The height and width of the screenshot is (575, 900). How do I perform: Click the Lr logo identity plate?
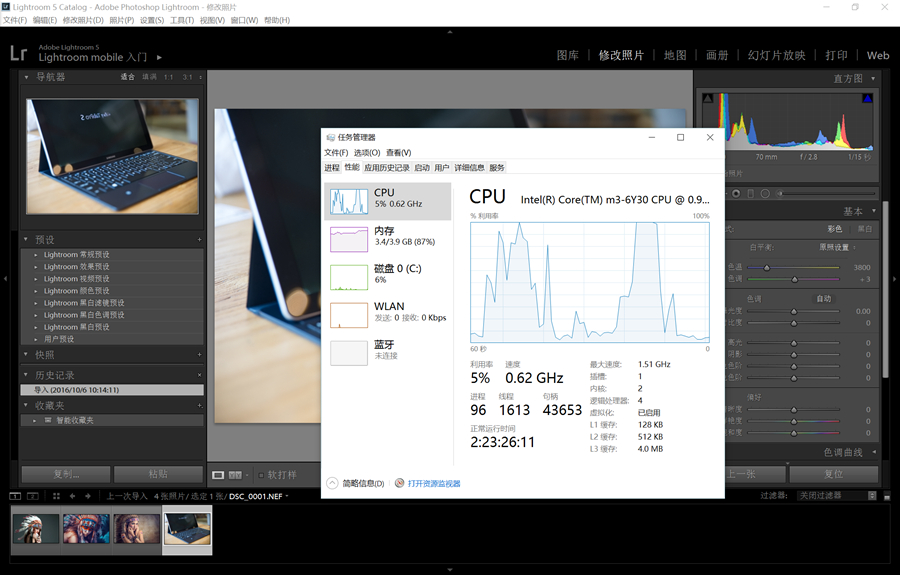pos(18,53)
